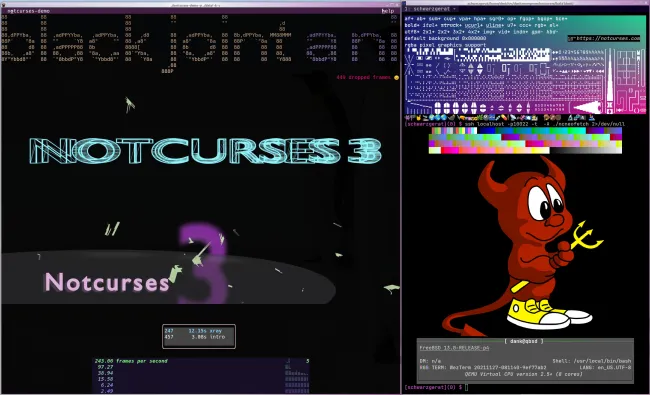Click the dank@qbsd info panel header
This screenshot has height=395, width=650.
click(524, 341)
